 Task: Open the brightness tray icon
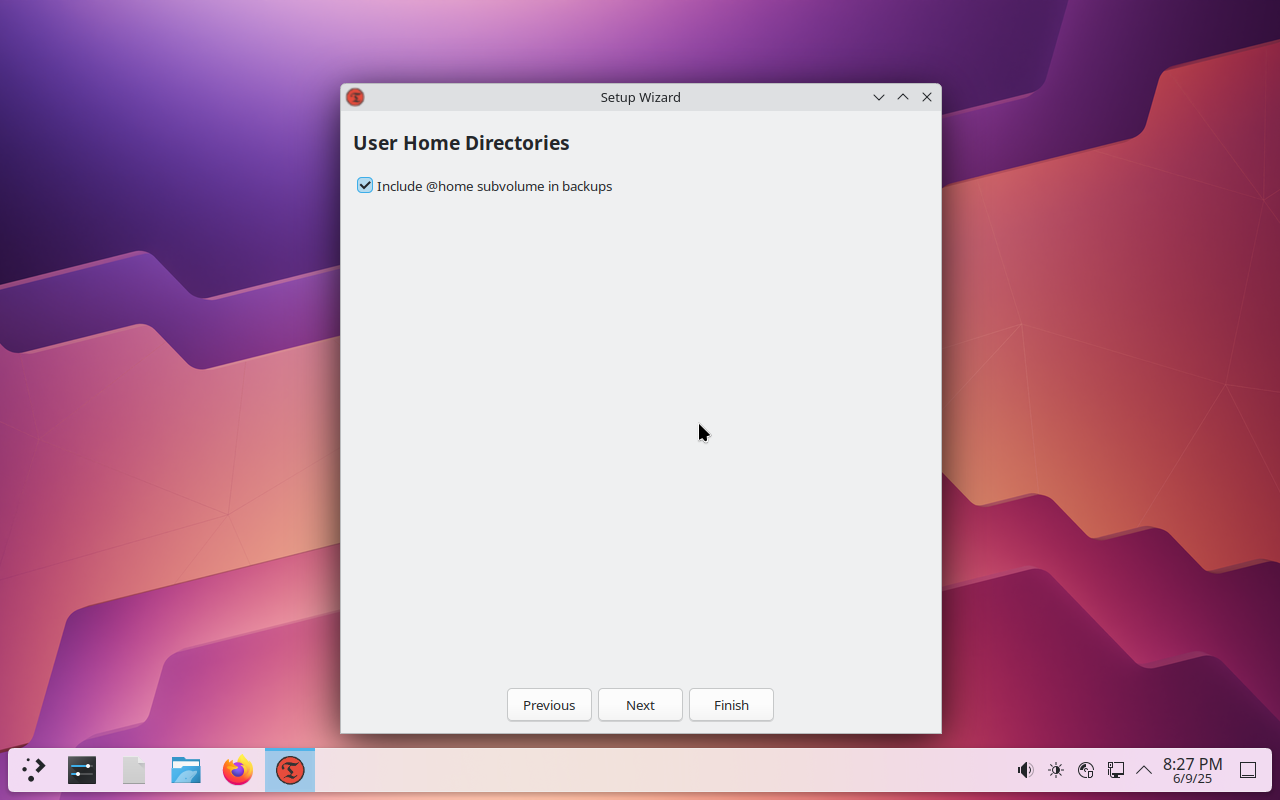pyautogui.click(x=1056, y=770)
